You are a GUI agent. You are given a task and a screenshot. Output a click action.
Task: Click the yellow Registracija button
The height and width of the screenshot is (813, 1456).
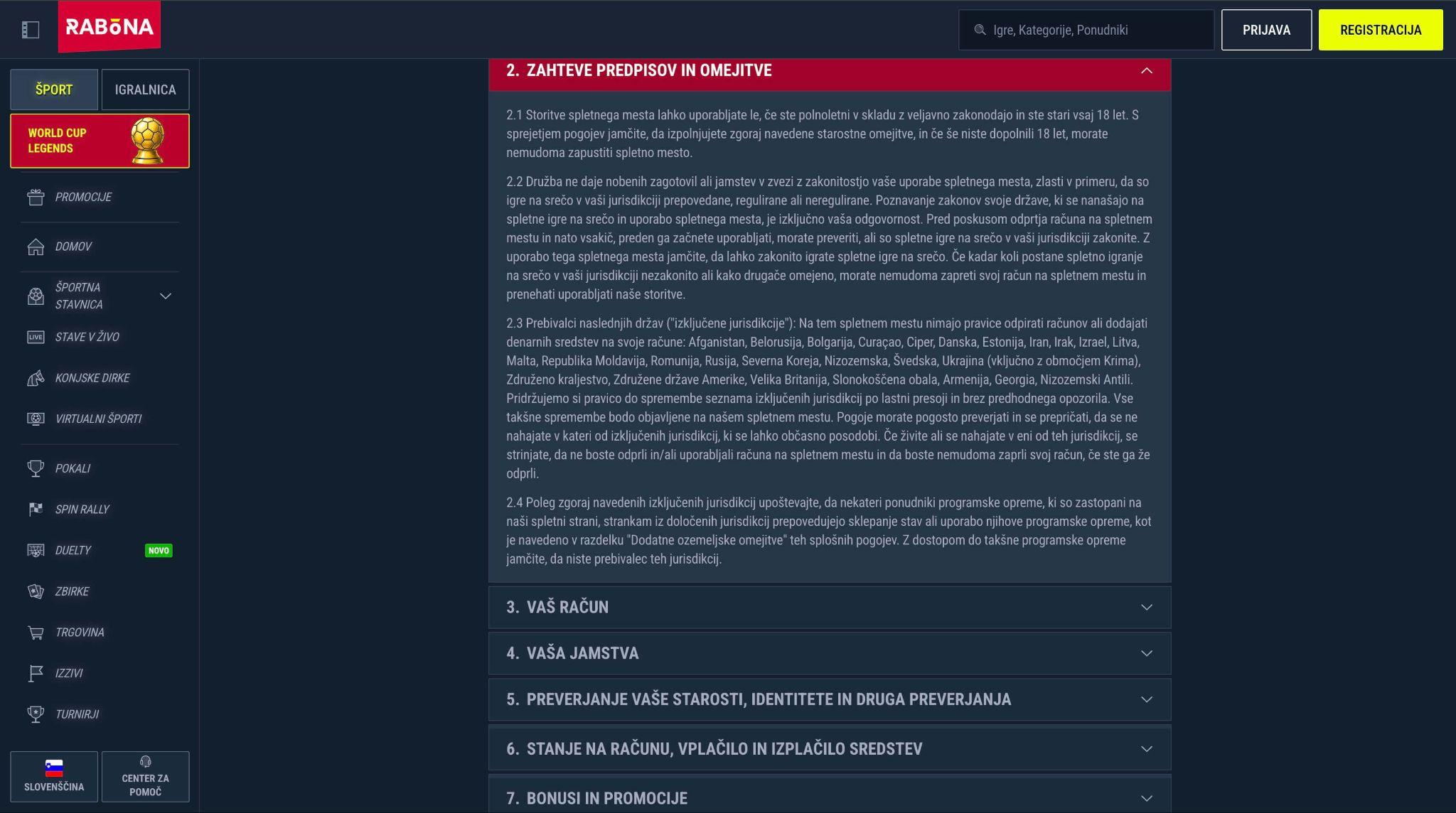point(1381,30)
